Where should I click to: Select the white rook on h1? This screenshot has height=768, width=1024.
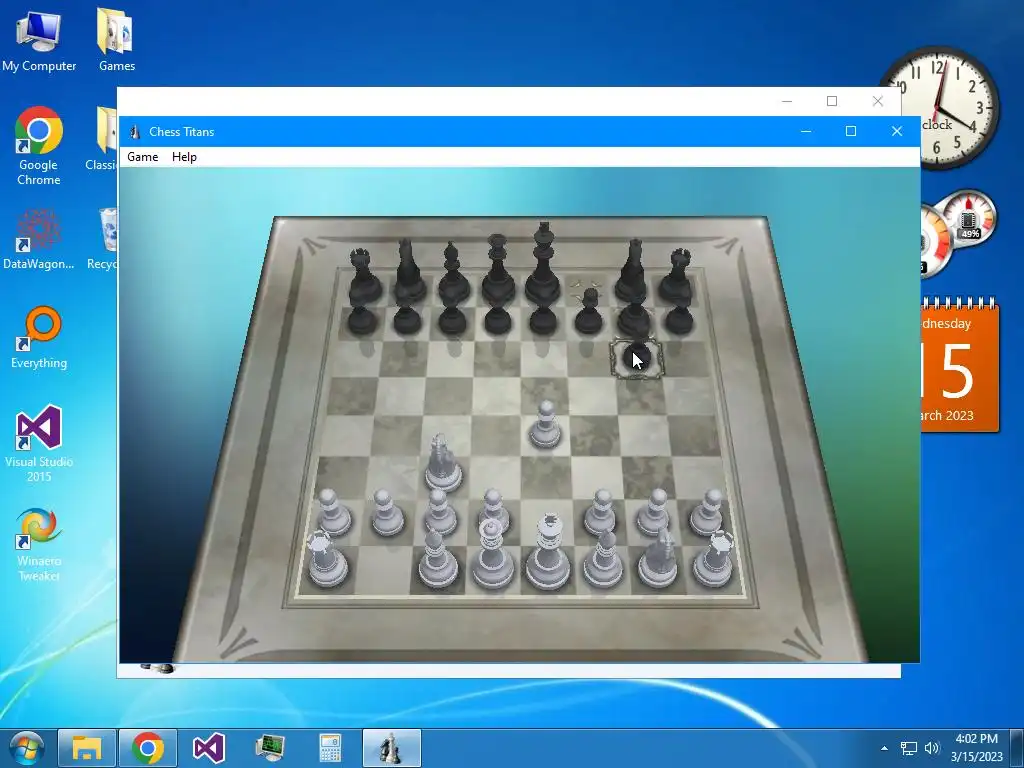tap(714, 559)
